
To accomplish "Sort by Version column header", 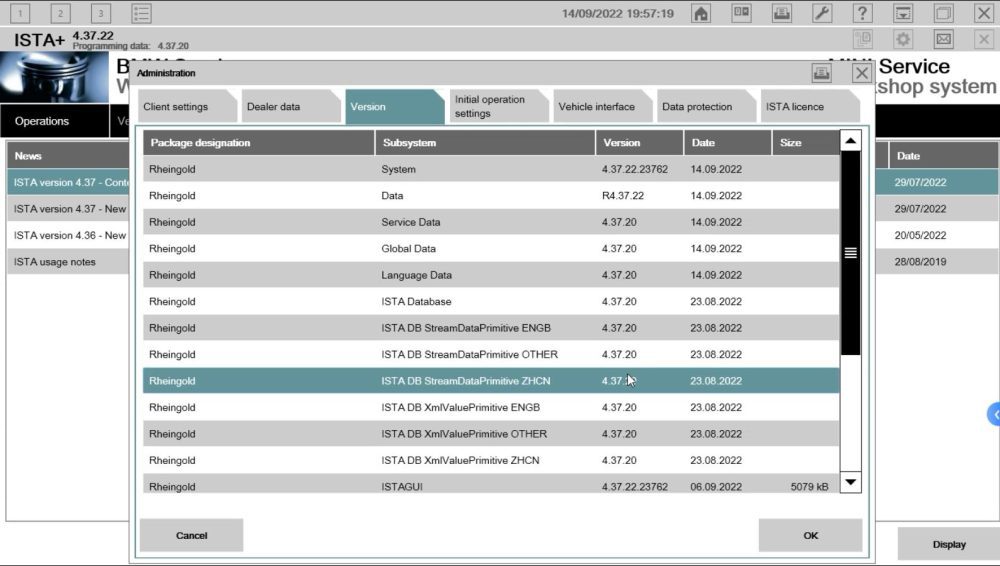I will pyautogui.click(x=640, y=143).
